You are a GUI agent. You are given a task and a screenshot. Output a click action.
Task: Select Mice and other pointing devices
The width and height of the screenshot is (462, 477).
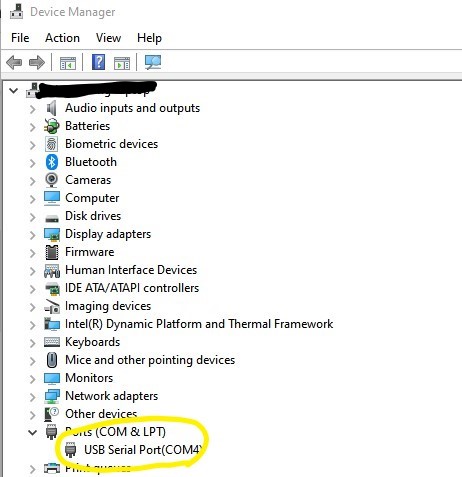150,360
